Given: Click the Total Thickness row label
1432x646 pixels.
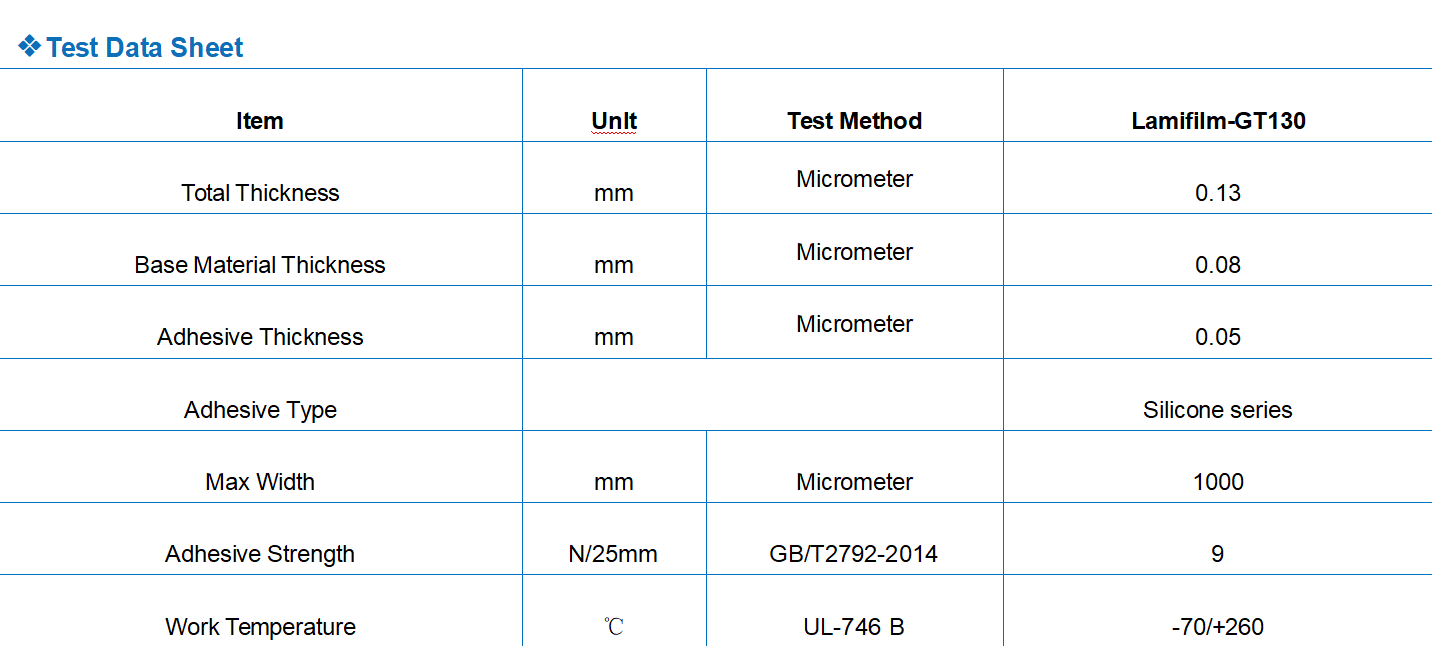Looking at the screenshot, I should 260,193.
